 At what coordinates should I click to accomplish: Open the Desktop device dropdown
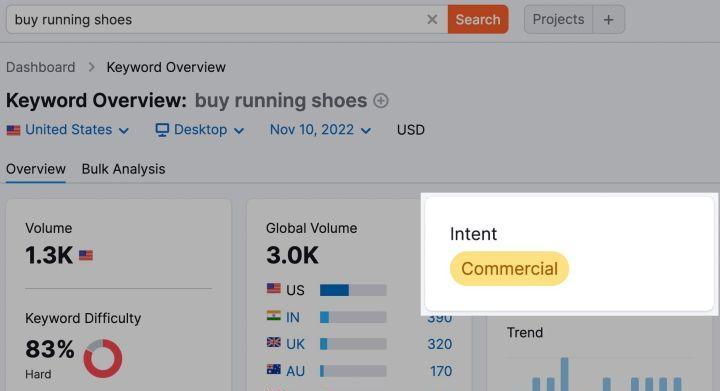tap(200, 130)
